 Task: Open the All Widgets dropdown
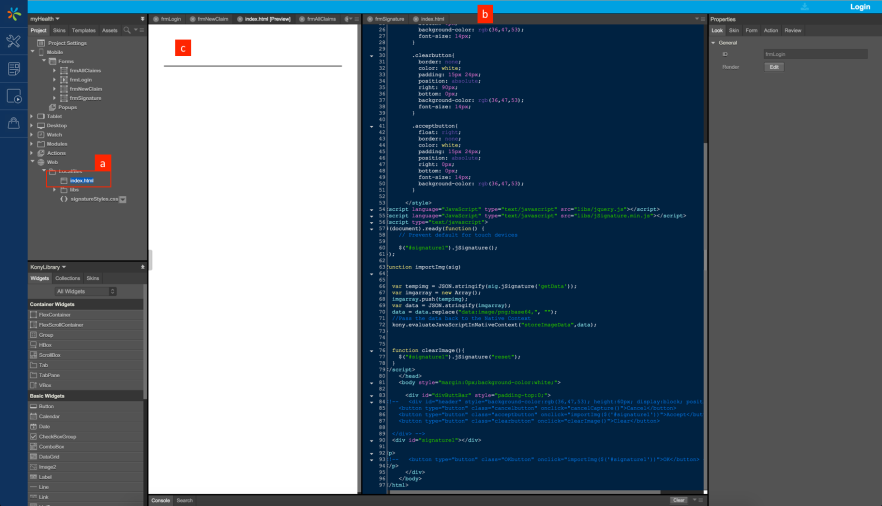point(86,291)
